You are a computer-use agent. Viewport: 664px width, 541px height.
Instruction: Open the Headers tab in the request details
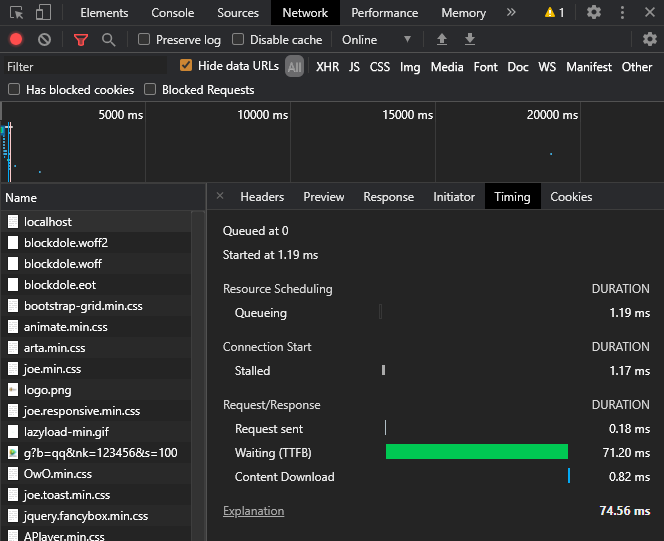point(262,197)
